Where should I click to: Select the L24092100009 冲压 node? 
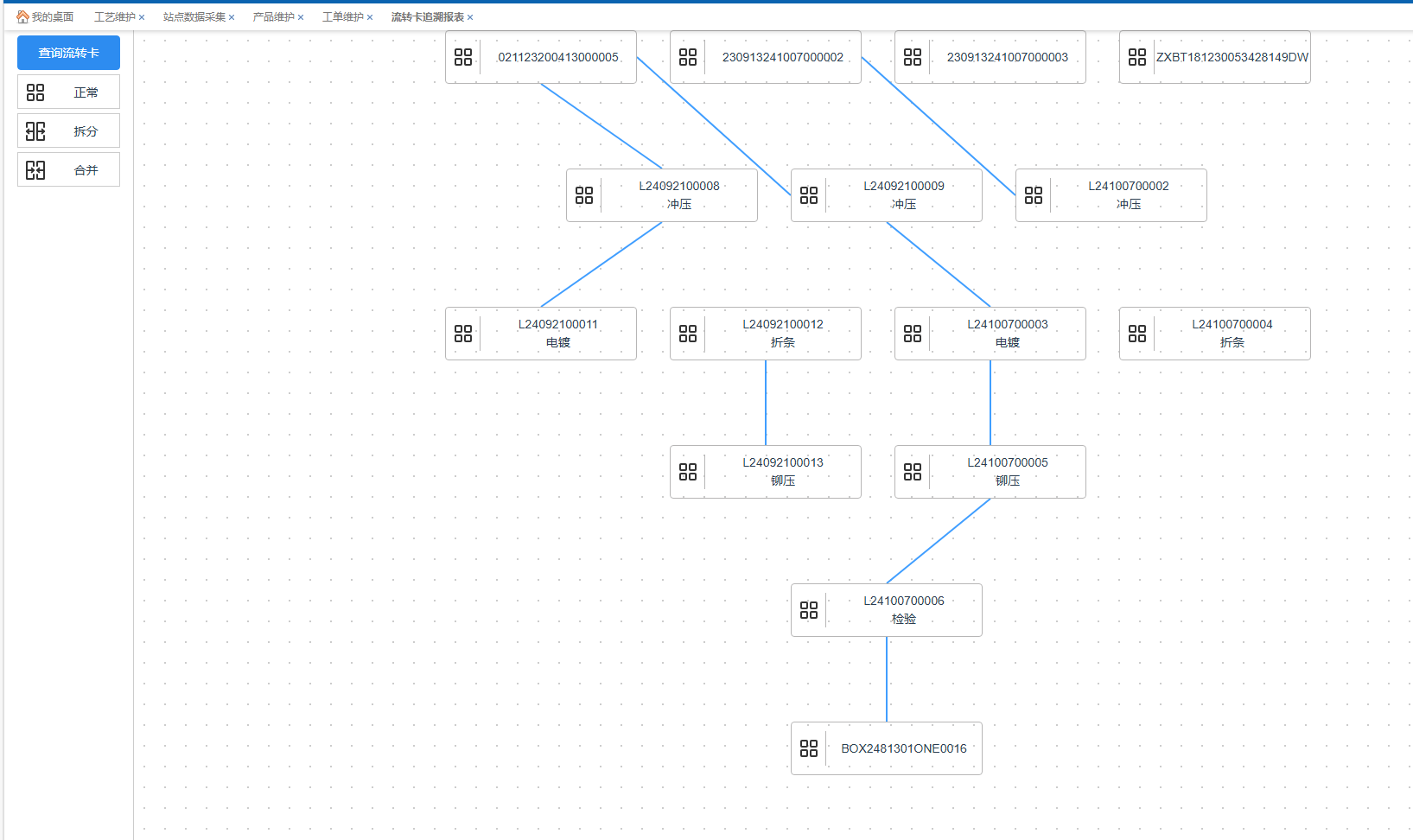pos(903,195)
